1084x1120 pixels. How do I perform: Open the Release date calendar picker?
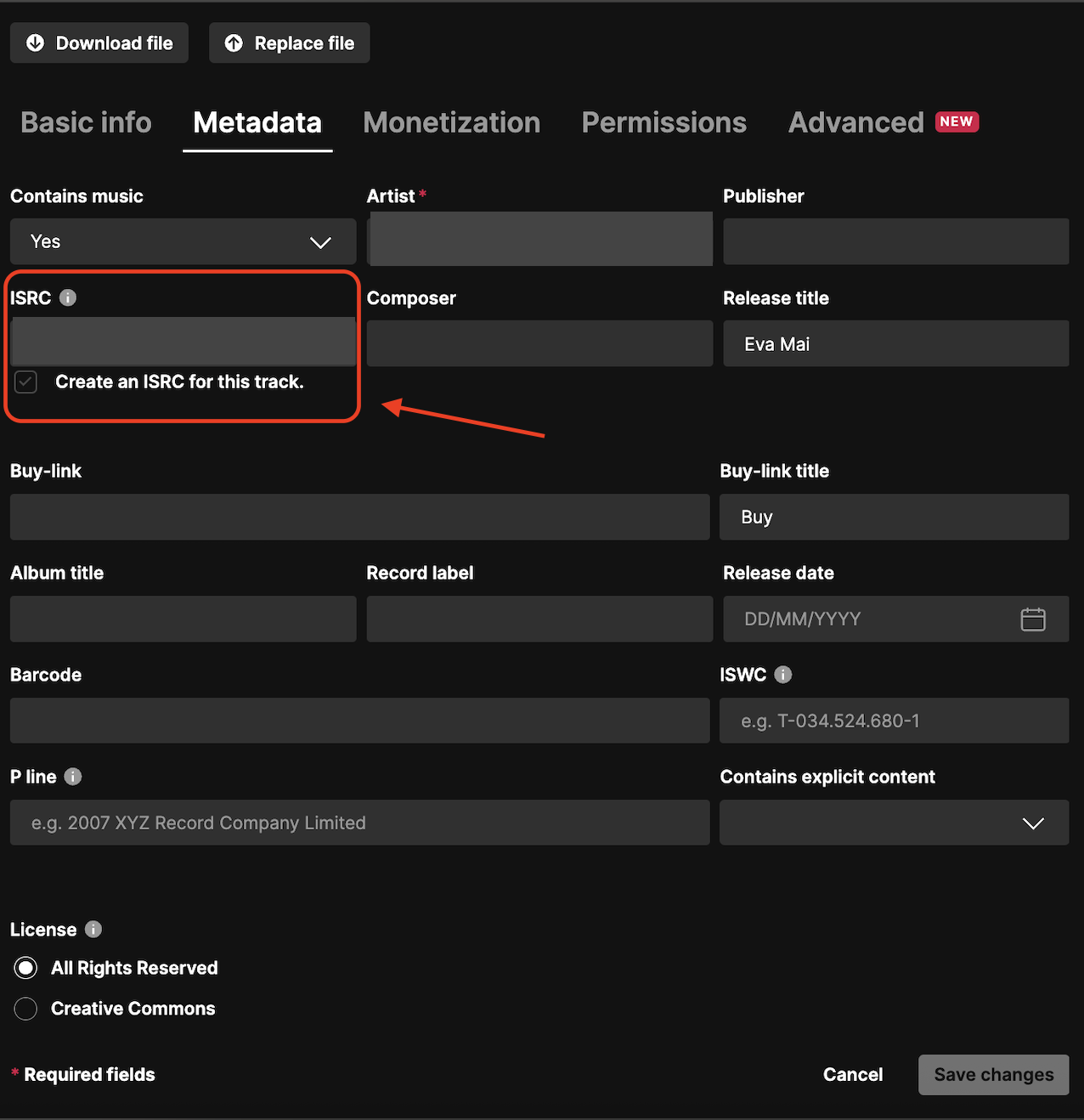(1033, 619)
